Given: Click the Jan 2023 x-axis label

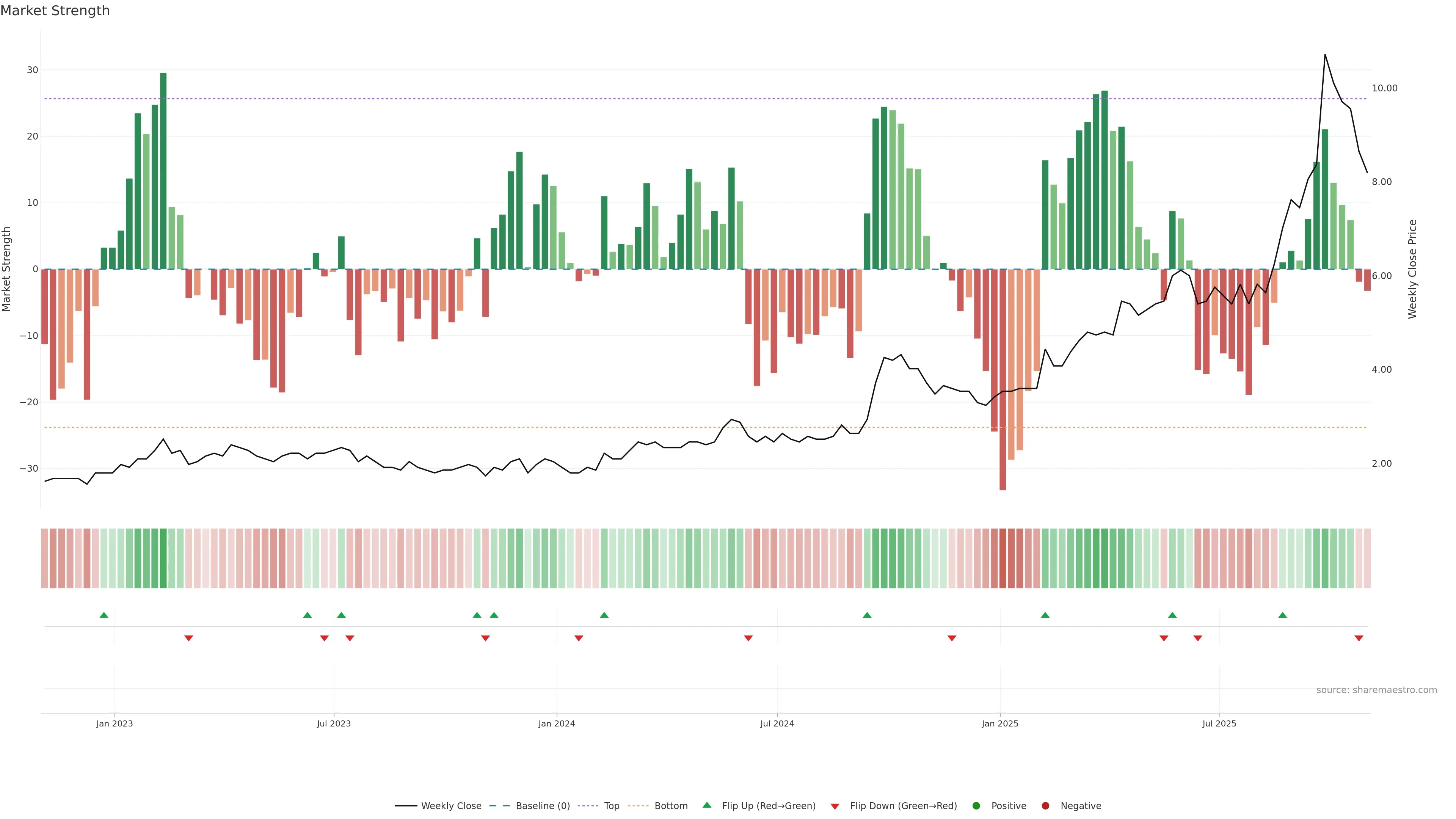Looking at the screenshot, I should tap(114, 723).
